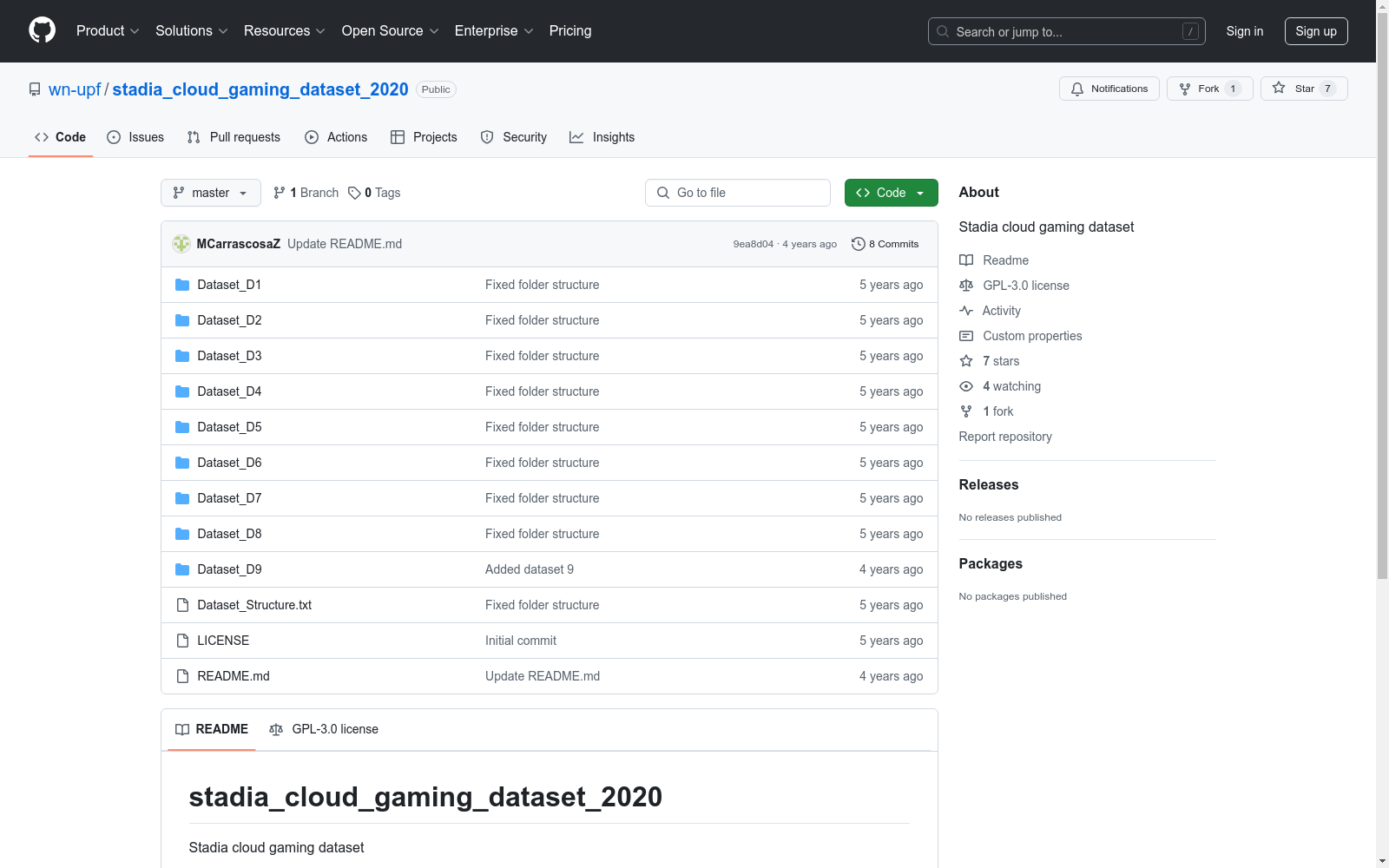Click the Report repository link
This screenshot has width=1389, height=868.
pos(1005,437)
